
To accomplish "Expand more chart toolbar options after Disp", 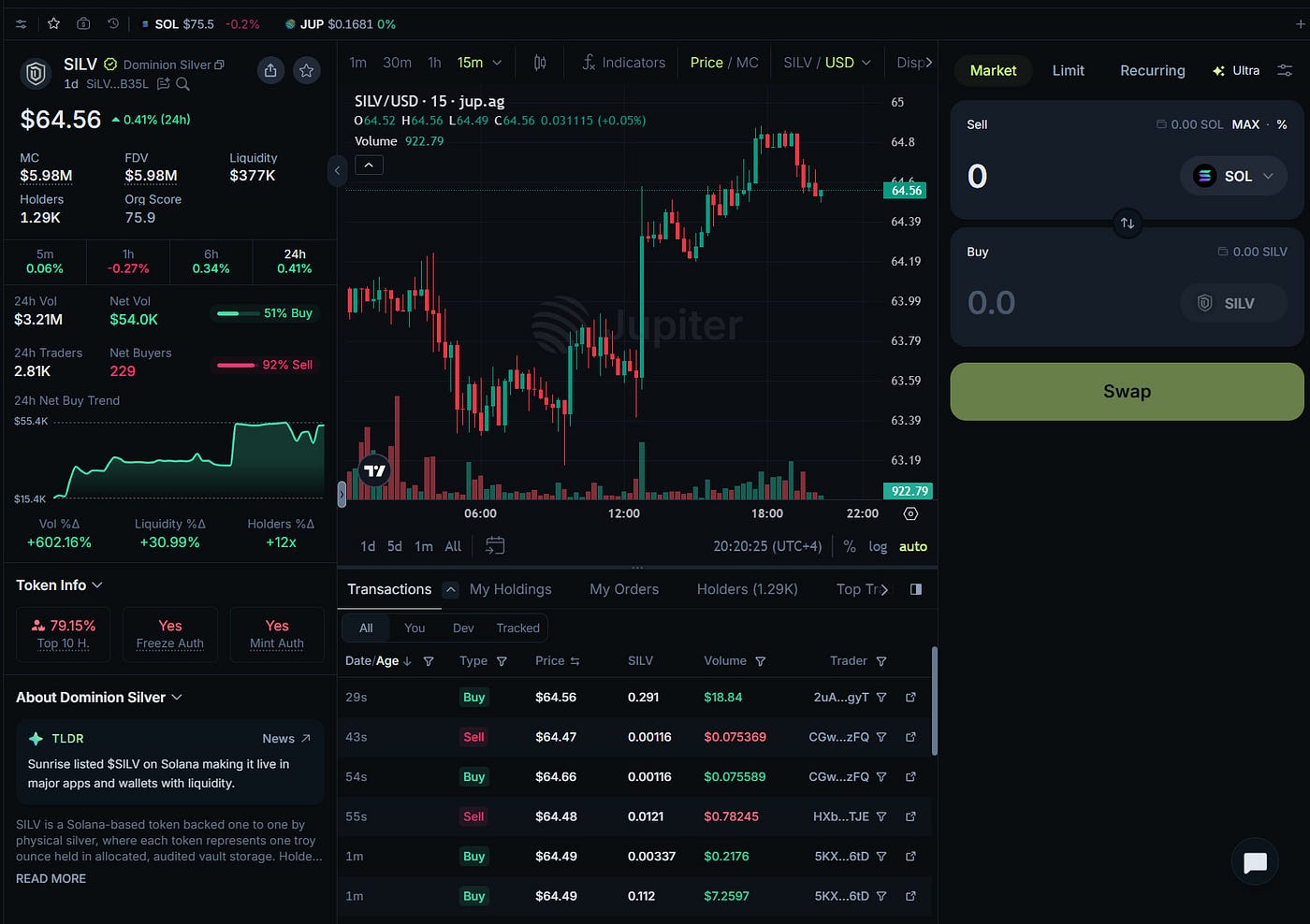I will point(927,63).
